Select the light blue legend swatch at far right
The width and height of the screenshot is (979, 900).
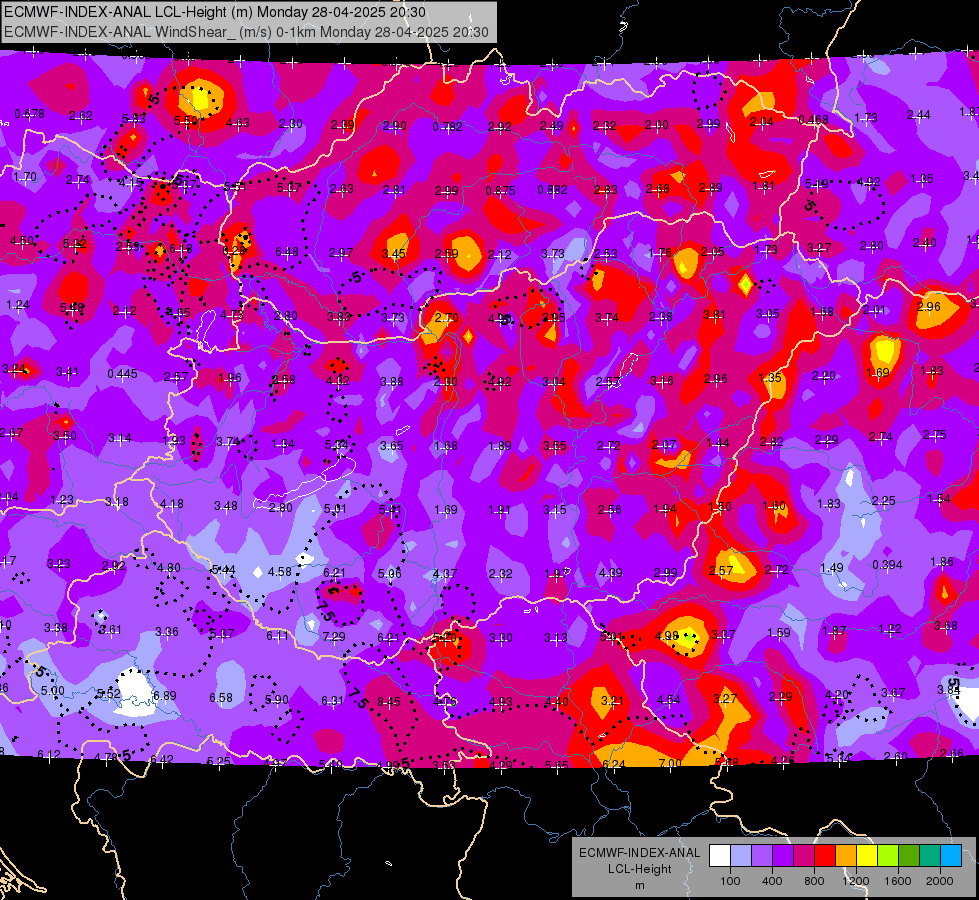click(951, 856)
